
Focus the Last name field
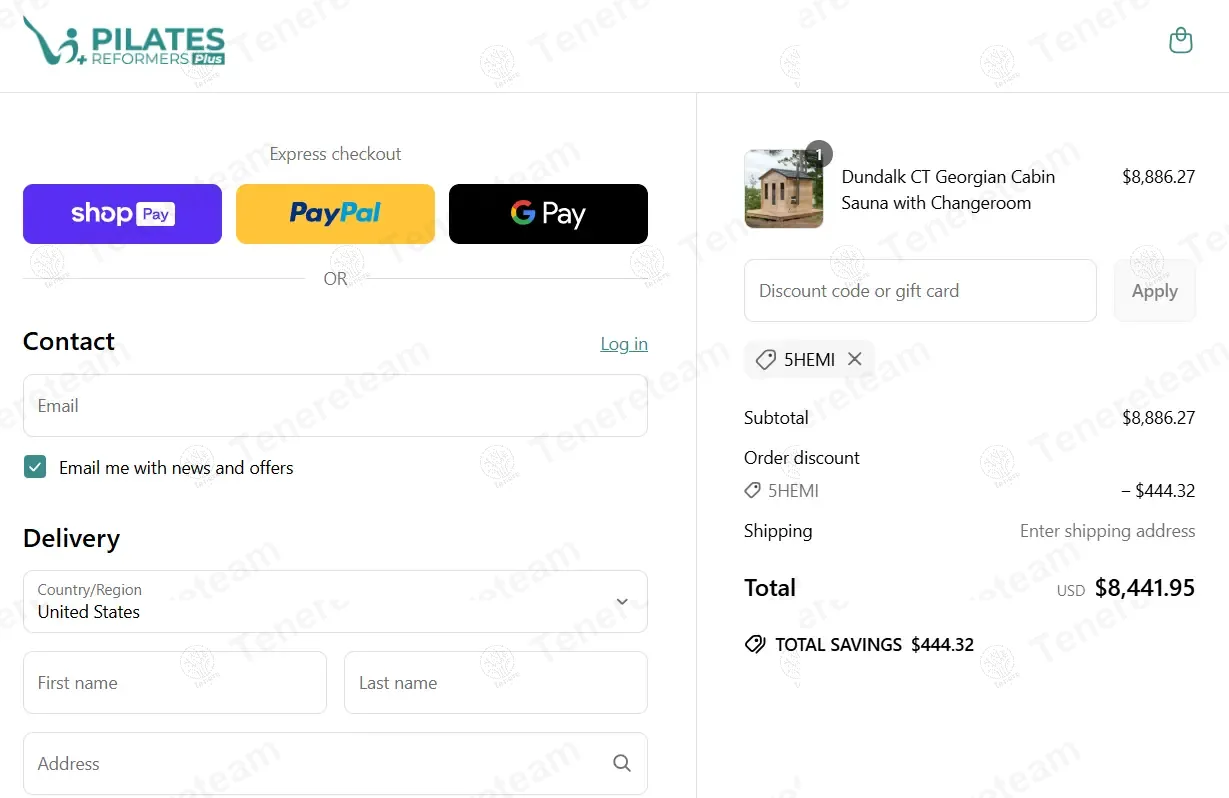click(496, 682)
